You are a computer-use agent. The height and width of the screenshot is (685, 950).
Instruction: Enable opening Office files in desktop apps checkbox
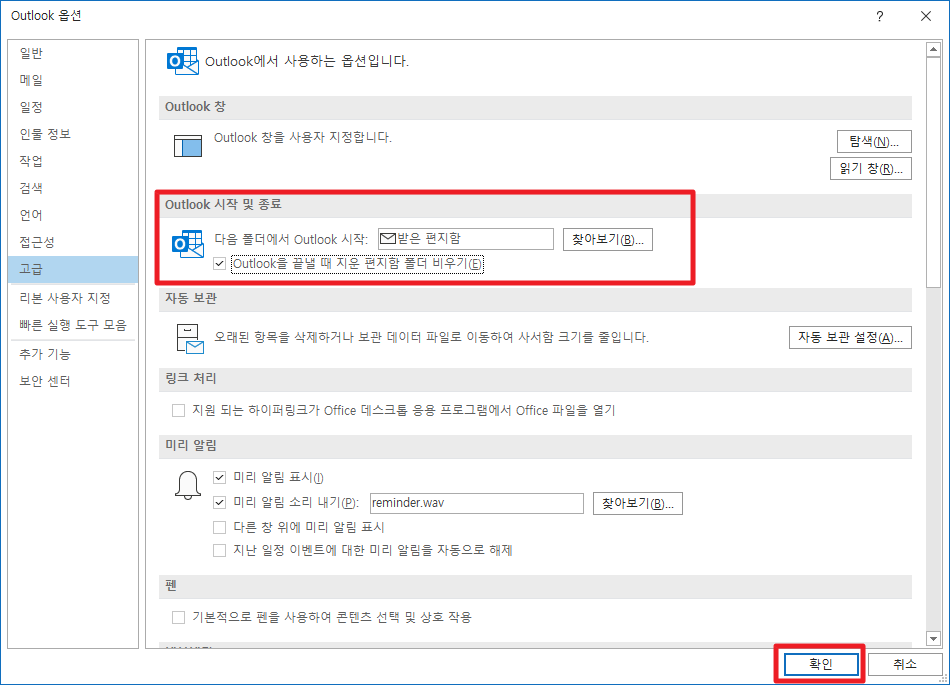pos(178,411)
